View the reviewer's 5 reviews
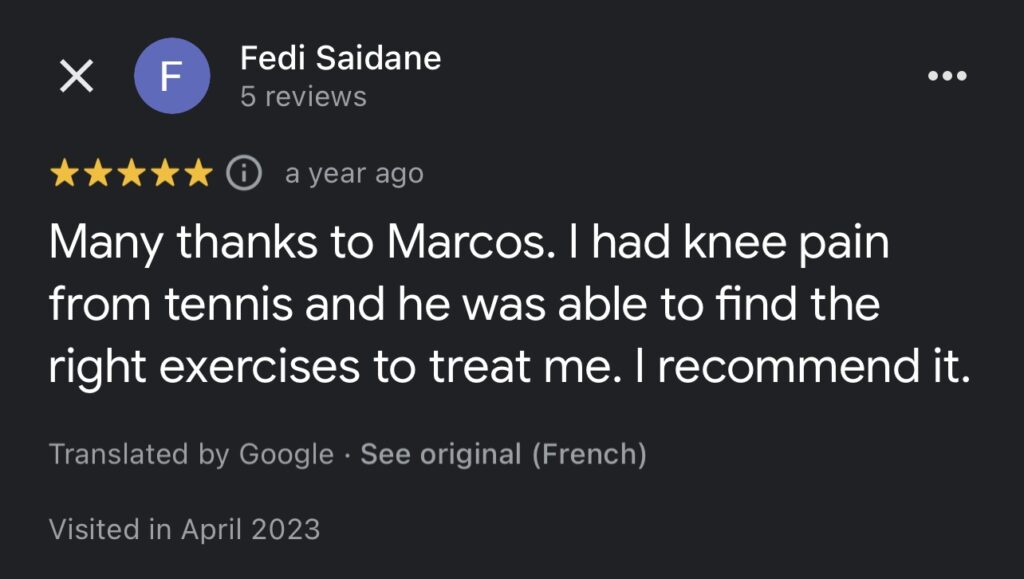This screenshot has width=1024, height=579. (303, 97)
